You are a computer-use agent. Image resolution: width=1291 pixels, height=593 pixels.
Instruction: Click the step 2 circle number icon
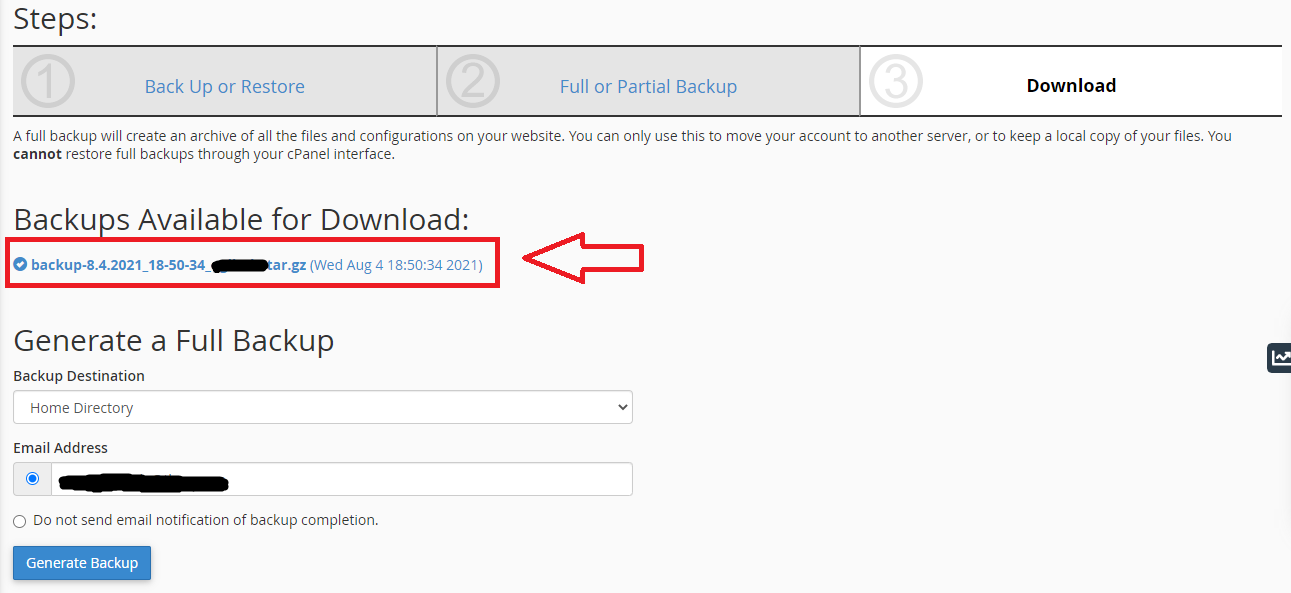coord(472,82)
